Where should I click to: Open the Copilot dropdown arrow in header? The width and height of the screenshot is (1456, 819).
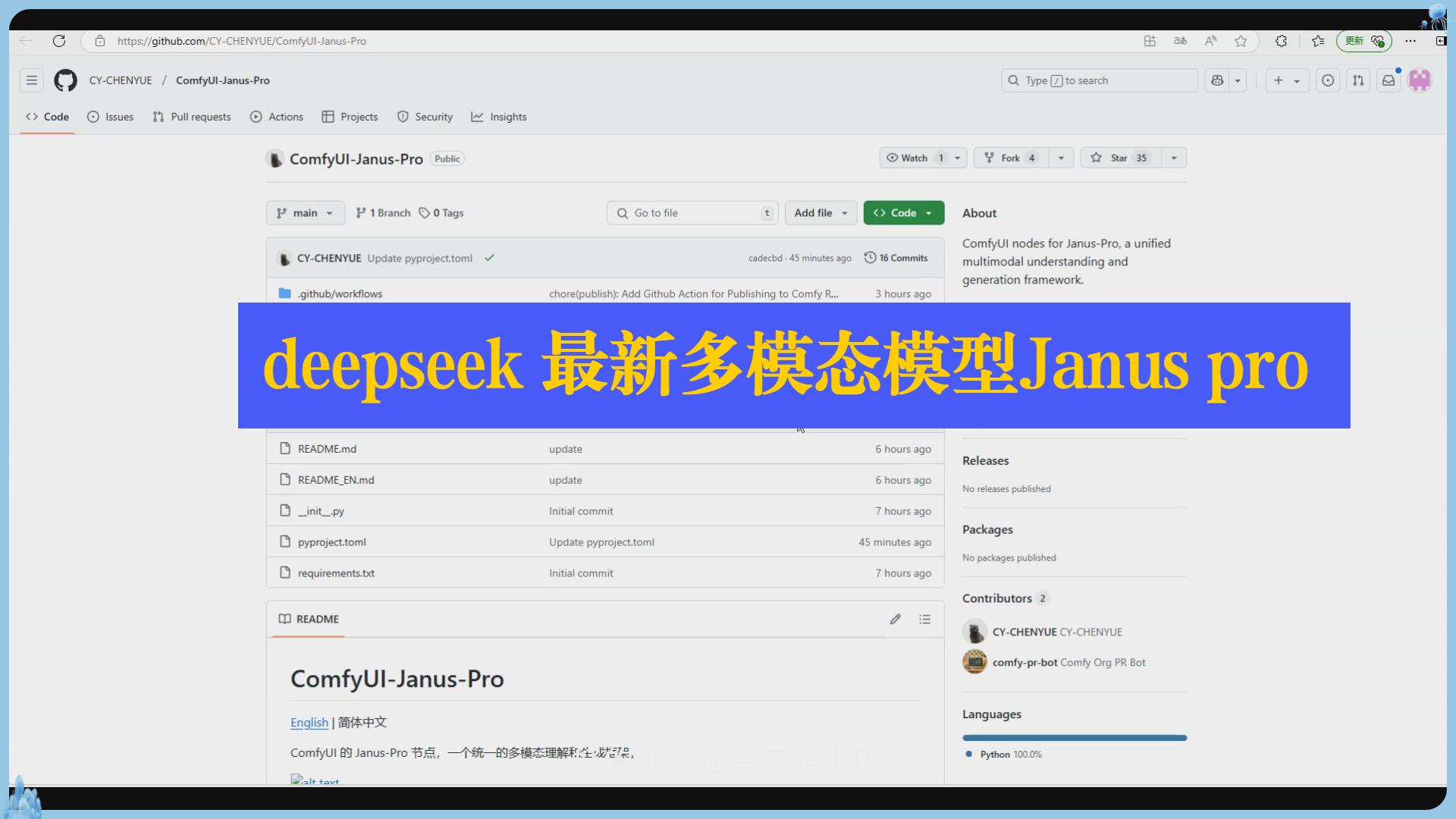point(1238,80)
